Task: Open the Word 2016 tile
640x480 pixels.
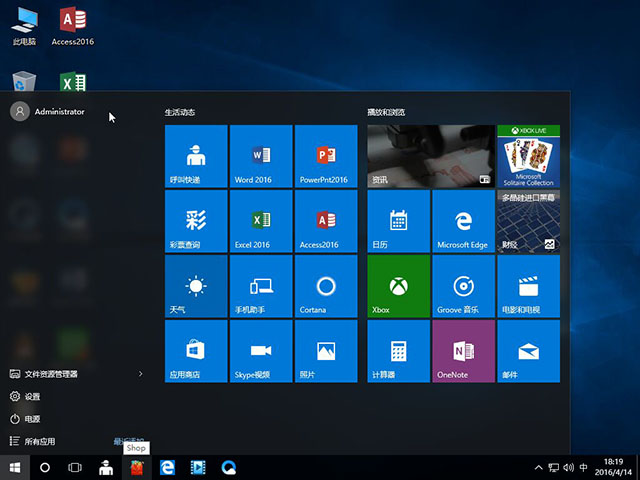Action: point(261,156)
